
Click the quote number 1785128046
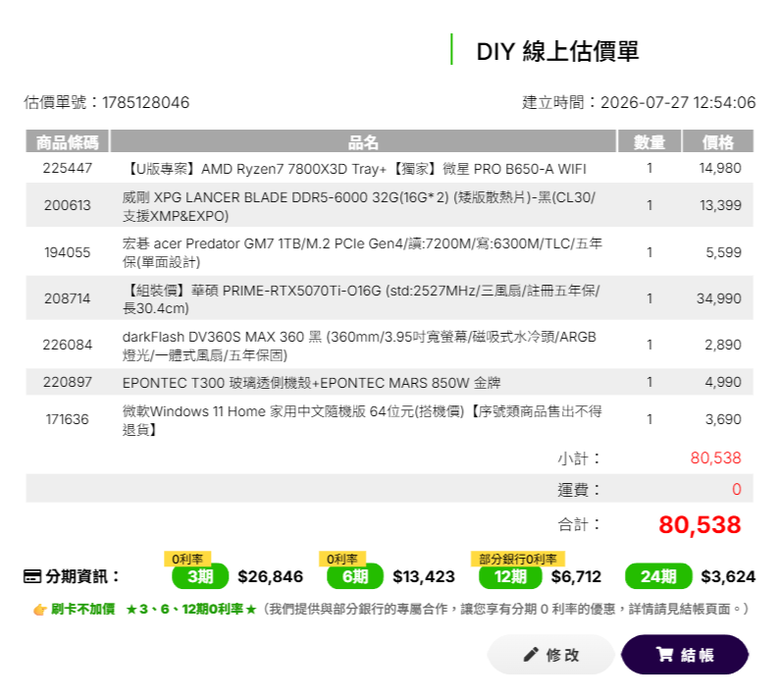pos(146,102)
